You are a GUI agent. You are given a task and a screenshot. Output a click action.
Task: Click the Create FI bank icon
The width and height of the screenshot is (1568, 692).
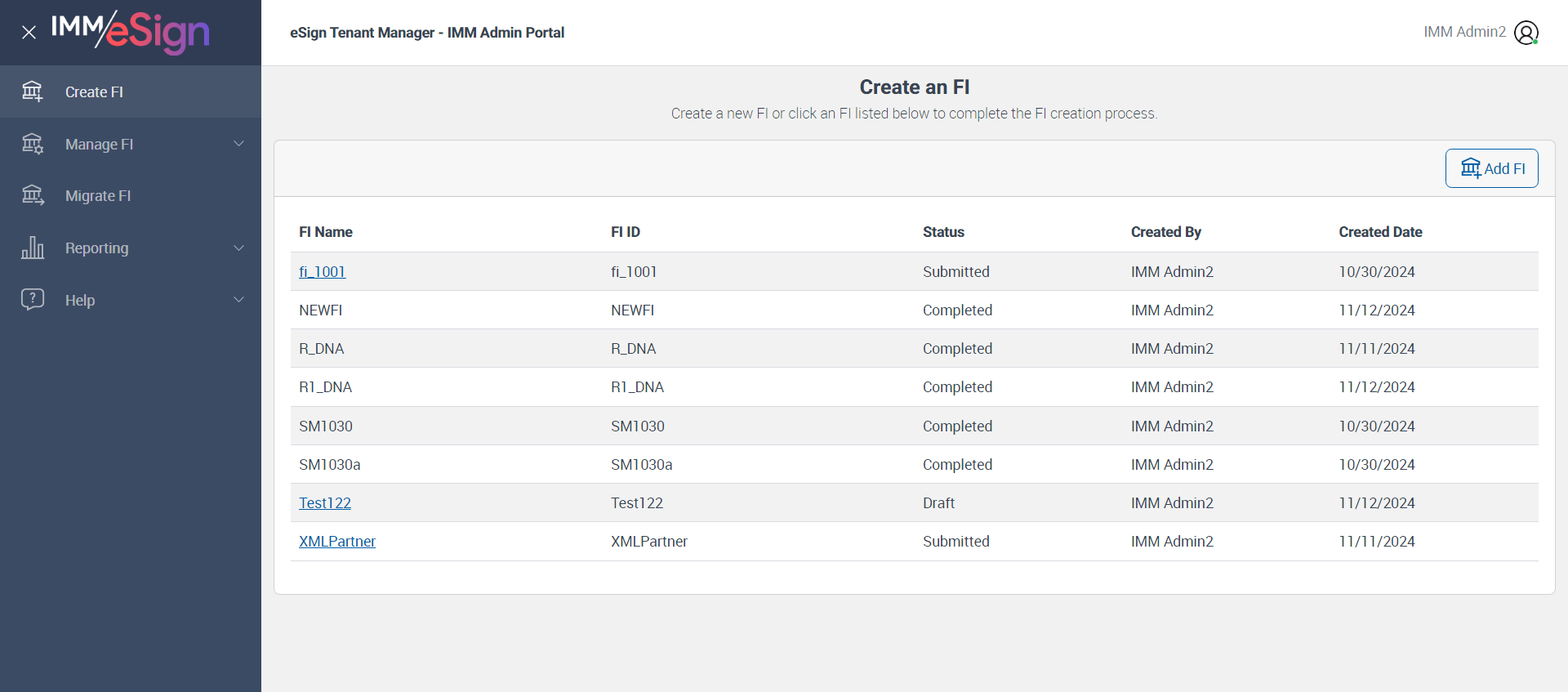pyautogui.click(x=33, y=92)
